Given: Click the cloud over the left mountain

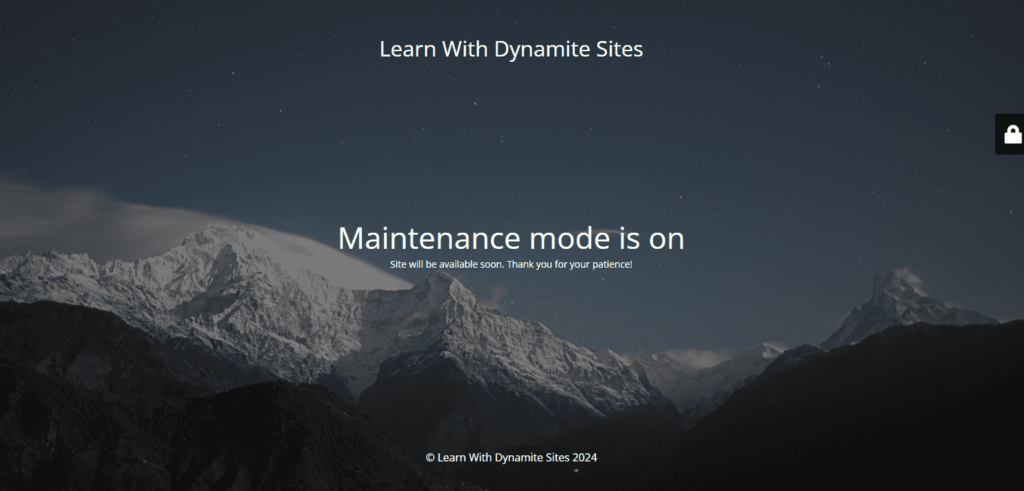Looking at the screenshot, I should pyautogui.click(x=90, y=210).
